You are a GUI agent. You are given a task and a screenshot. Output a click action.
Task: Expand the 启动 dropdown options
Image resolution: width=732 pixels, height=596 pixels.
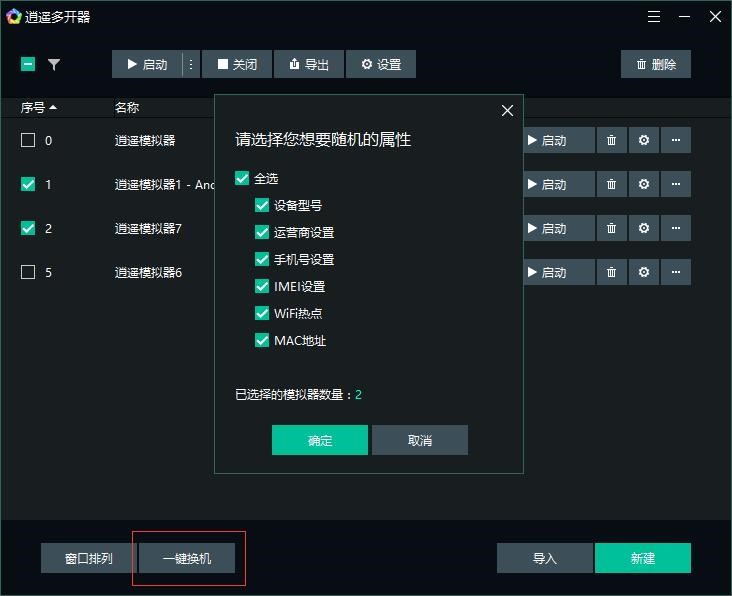[191, 64]
